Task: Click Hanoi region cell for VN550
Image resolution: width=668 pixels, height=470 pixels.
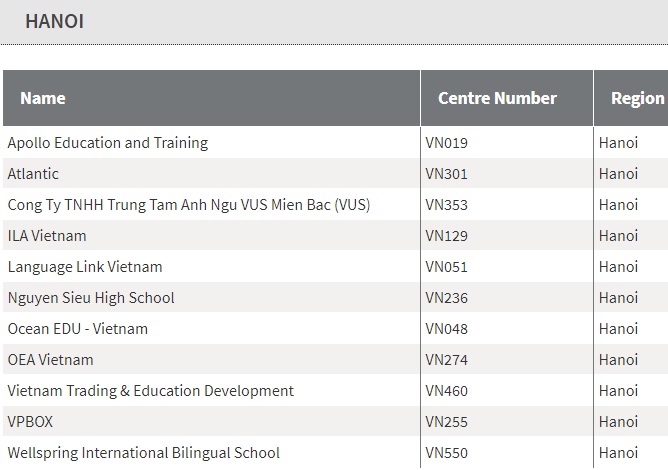Action: click(x=618, y=453)
